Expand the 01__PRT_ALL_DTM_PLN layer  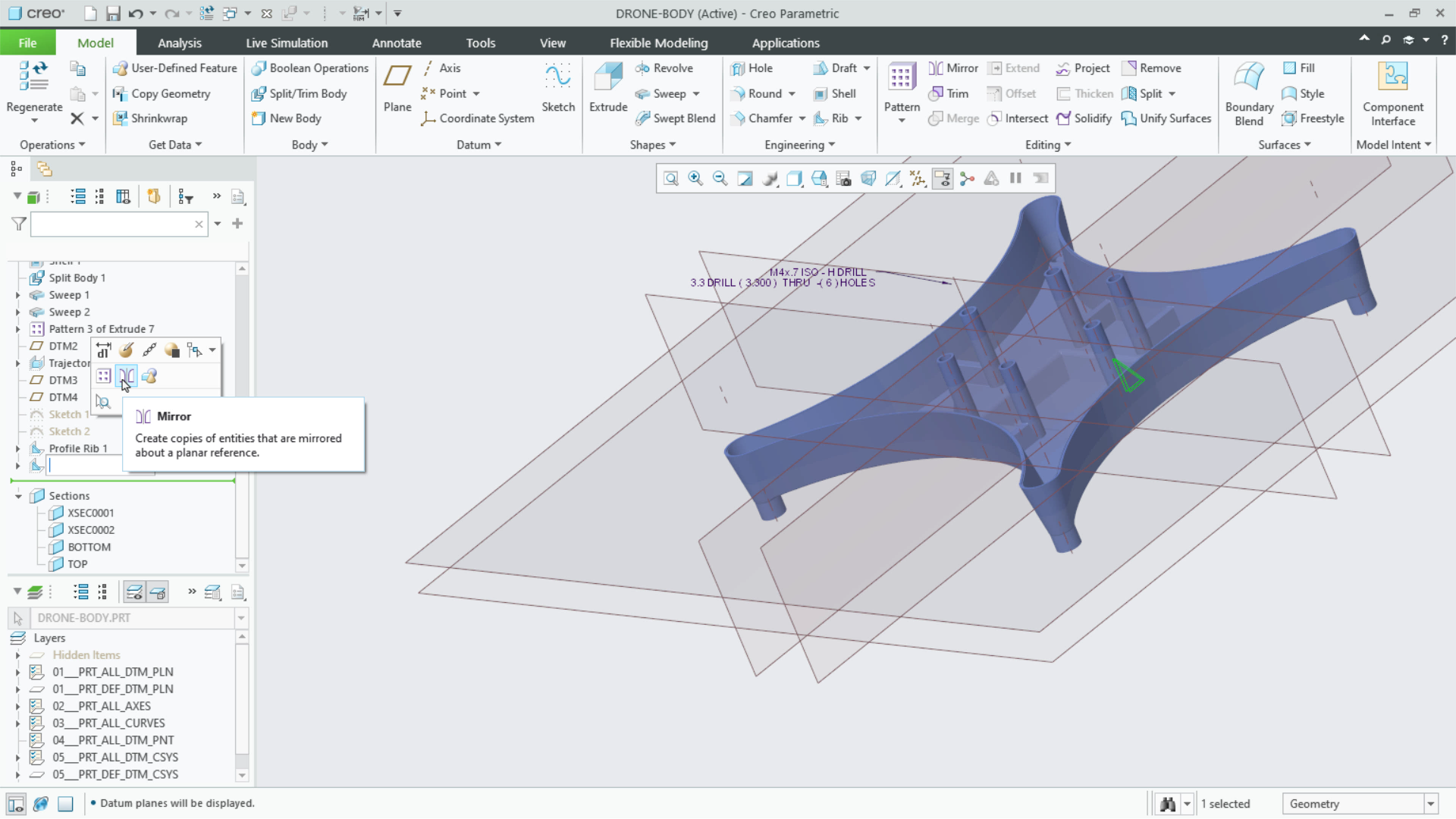17,672
